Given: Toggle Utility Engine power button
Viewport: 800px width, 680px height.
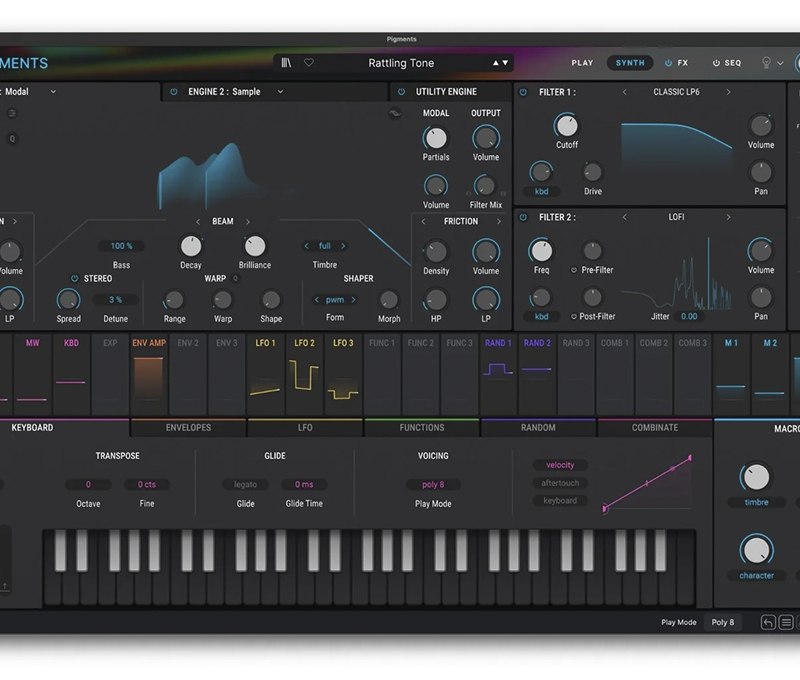Looking at the screenshot, I should pyautogui.click(x=402, y=92).
